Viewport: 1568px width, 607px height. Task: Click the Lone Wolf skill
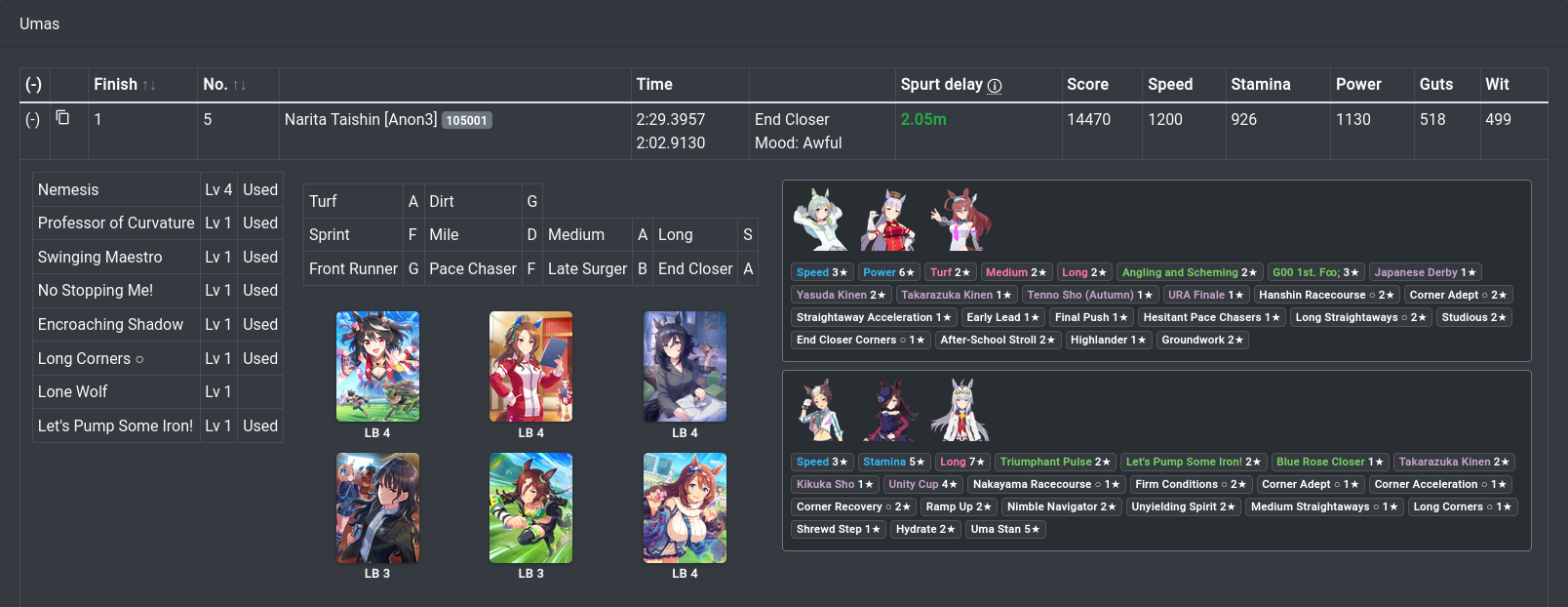point(73,391)
